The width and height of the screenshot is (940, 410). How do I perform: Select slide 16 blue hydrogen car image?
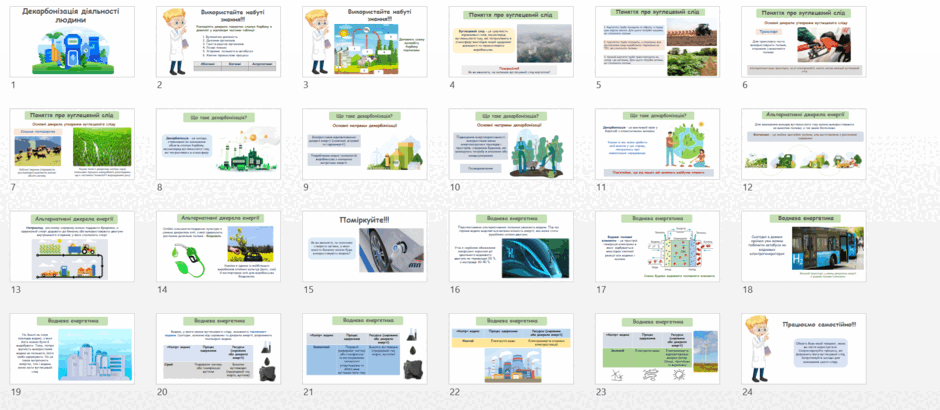pyautogui.click(x=511, y=246)
